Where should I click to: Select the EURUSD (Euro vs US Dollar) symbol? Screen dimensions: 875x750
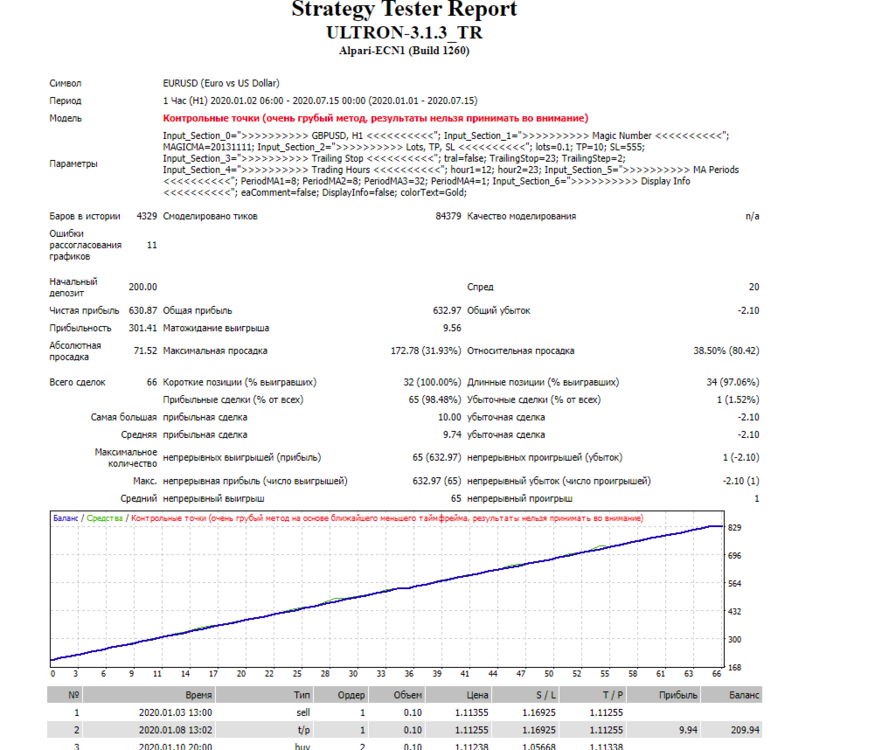click(x=221, y=83)
